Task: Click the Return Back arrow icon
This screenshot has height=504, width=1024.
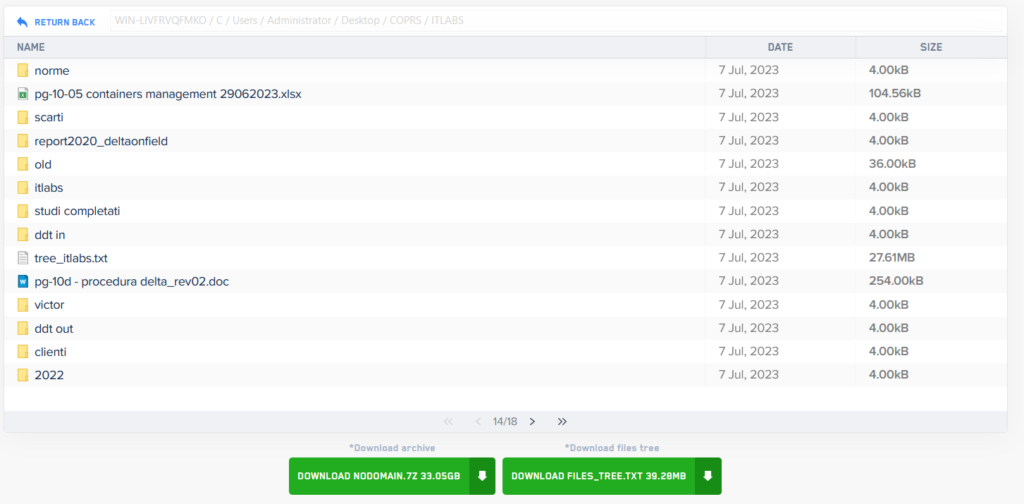Action: [x=22, y=21]
